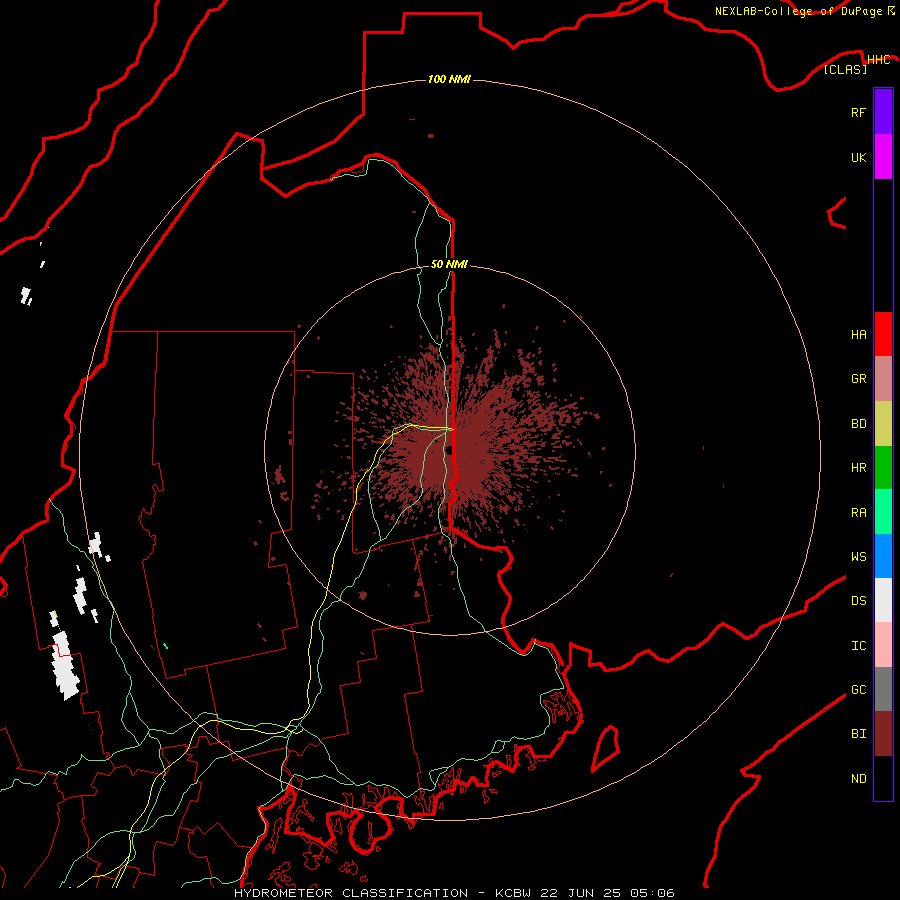Click the HA red legend swatch
Image resolution: width=900 pixels, height=900 pixels.
[x=883, y=334]
